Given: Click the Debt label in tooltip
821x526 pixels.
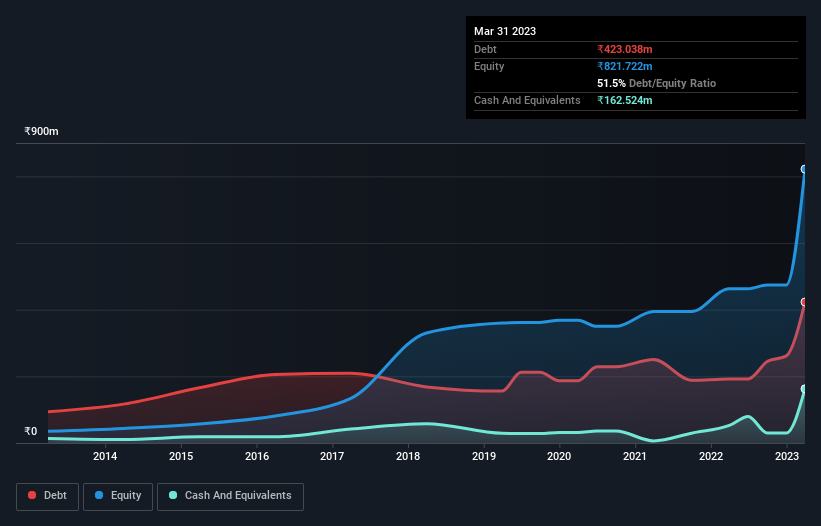Looking at the screenshot, I should click(x=485, y=49).
